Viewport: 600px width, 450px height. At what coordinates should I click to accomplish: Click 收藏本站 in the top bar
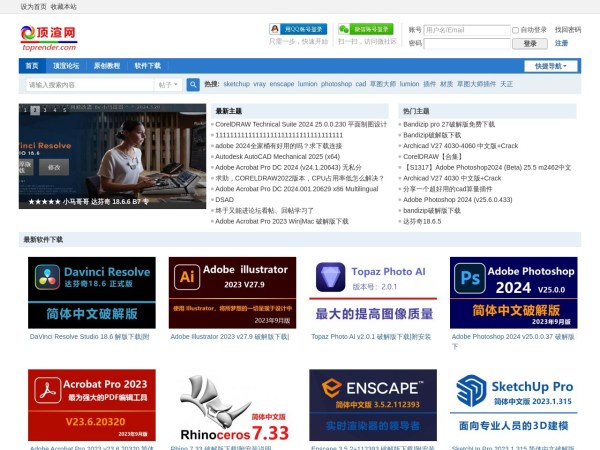point(64,7)
